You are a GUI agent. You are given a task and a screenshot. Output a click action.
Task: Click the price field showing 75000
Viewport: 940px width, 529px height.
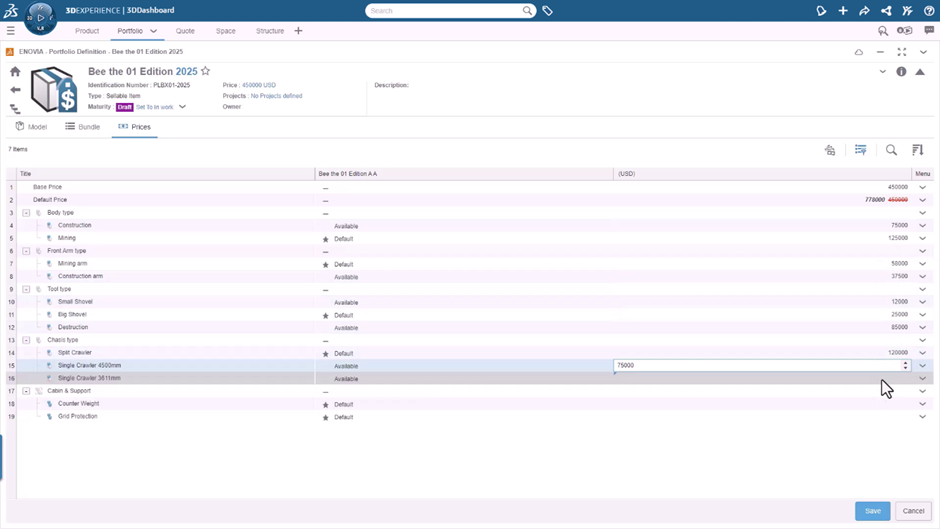point(756,366)
